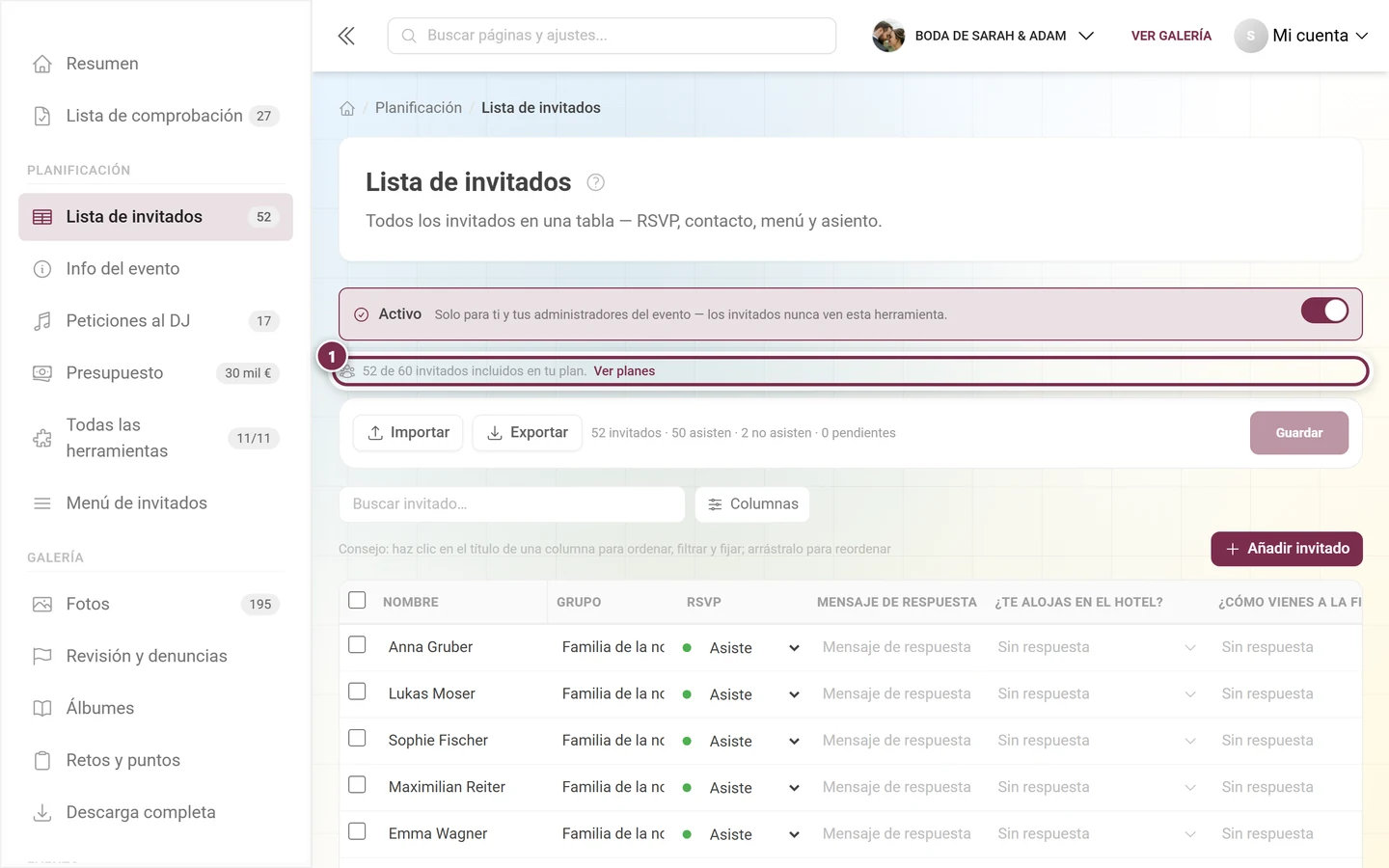Check the box for Maximilian Reiter
This screenshot has height=868, width=1389.
coord(357,785)
